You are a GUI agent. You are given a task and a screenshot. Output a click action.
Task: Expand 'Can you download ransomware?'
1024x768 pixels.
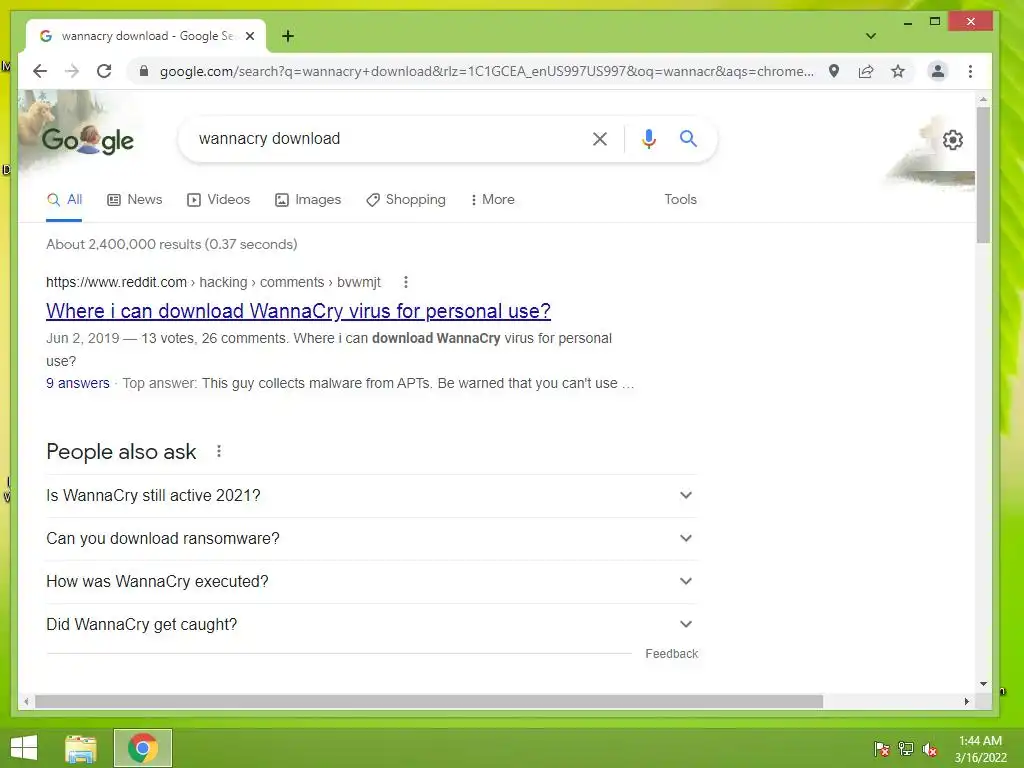point(371,539)
